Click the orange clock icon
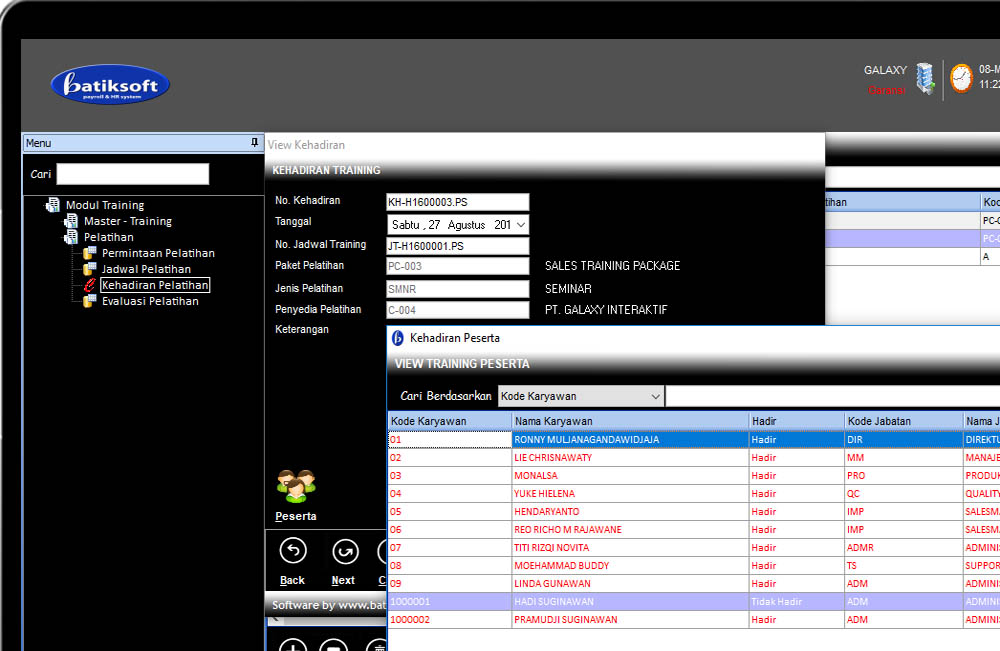This screenshot has height=651, width=1000. (x=961, y=78)
